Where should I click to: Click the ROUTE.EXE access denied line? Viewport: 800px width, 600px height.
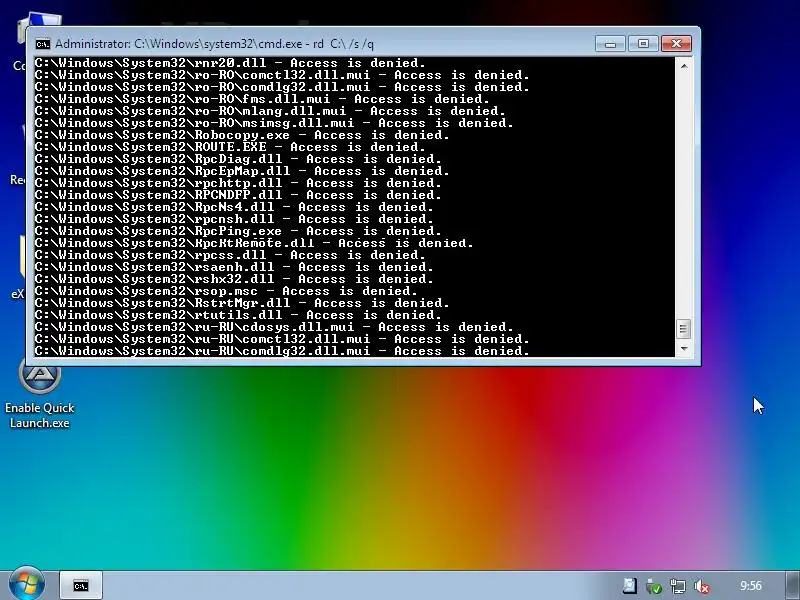point(230,147)
